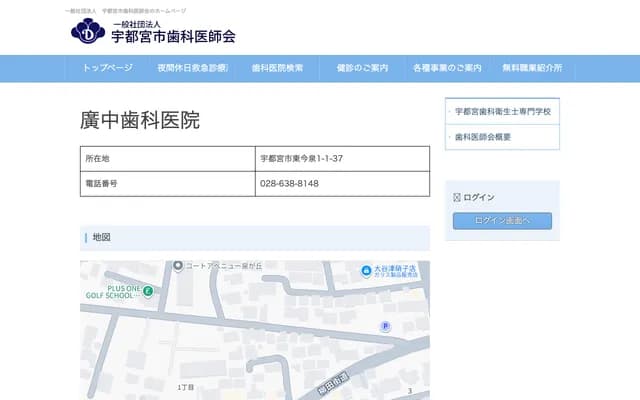Click the login section icon beside ログイン

pos(457,198)
